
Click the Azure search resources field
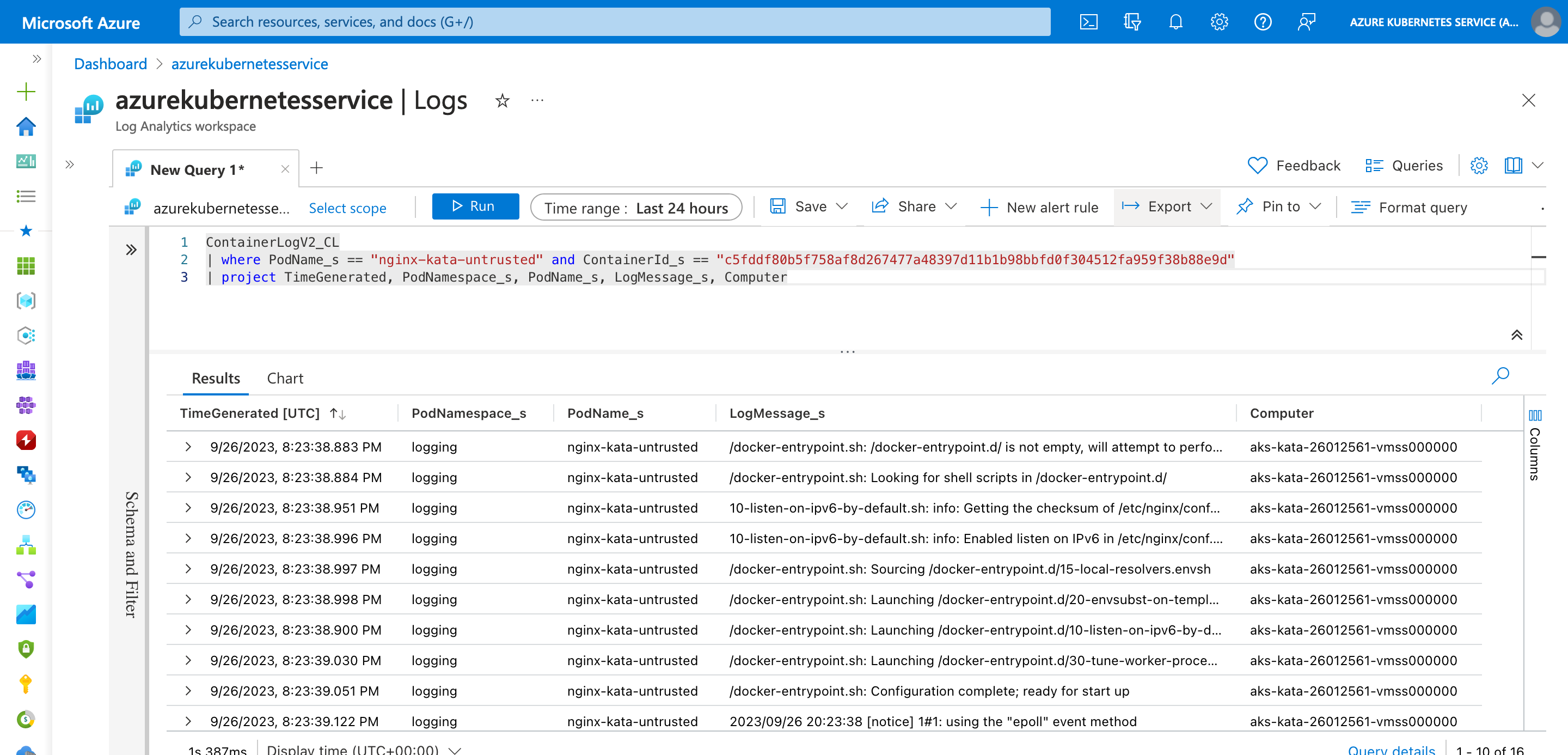[615, 22]
